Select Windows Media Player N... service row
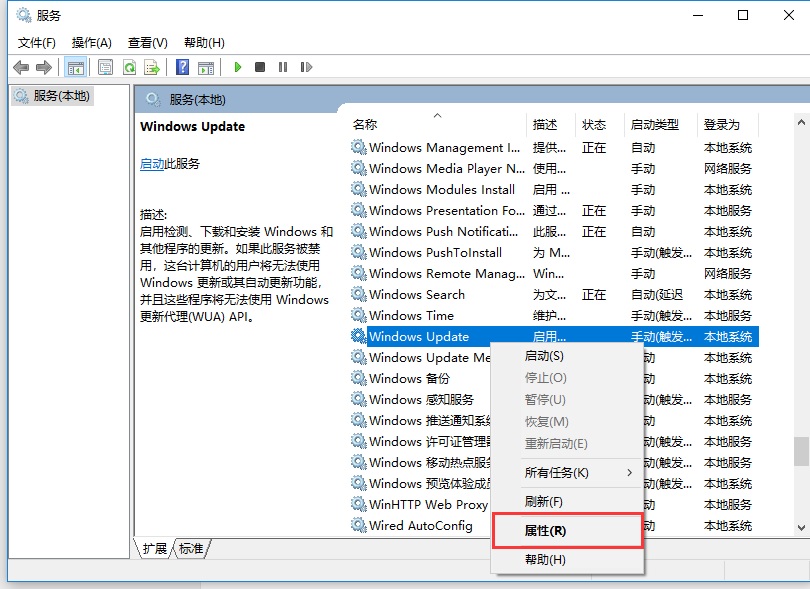The image size is (810, 589). point(554,168)
